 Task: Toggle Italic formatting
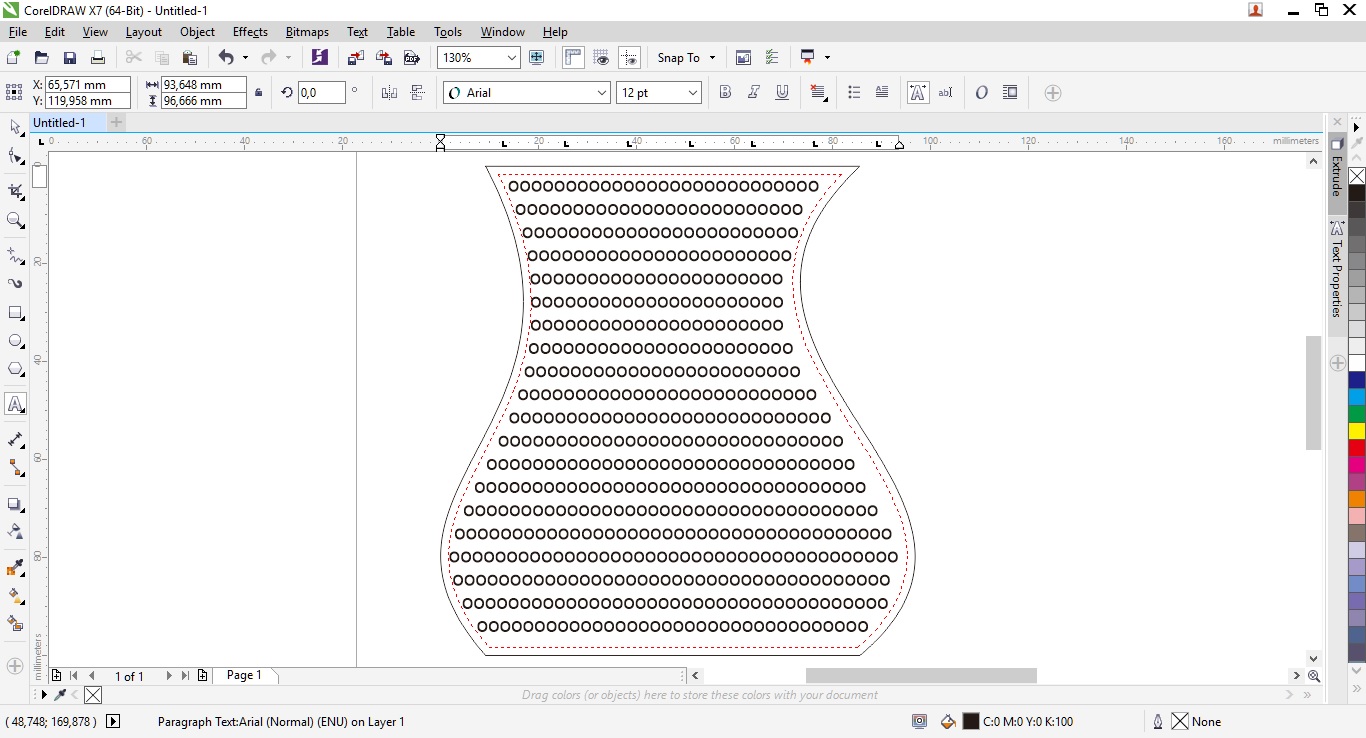point(754,93)
